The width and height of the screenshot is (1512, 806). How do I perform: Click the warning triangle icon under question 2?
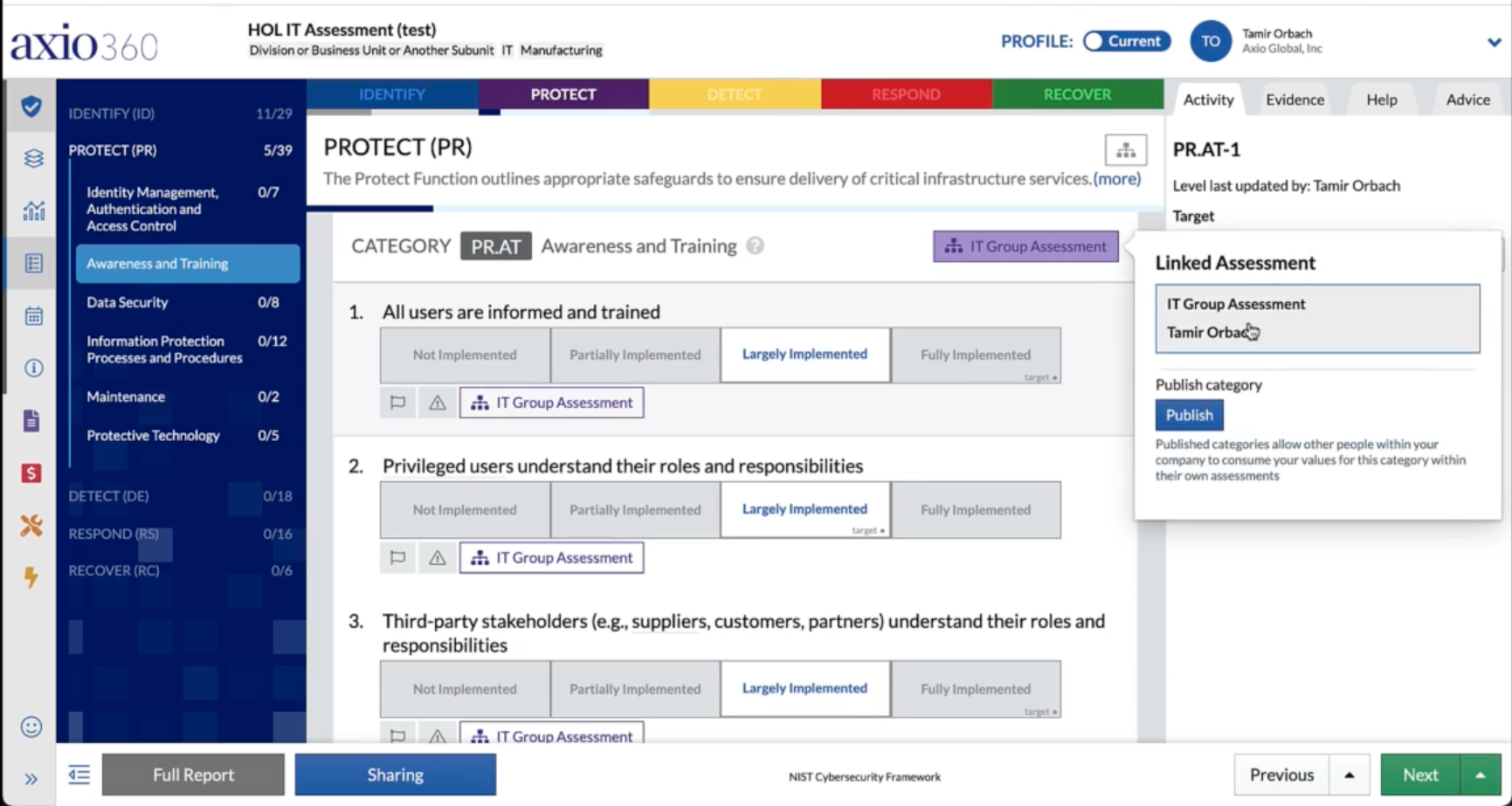pyautogui.click(x=437, y=557)
